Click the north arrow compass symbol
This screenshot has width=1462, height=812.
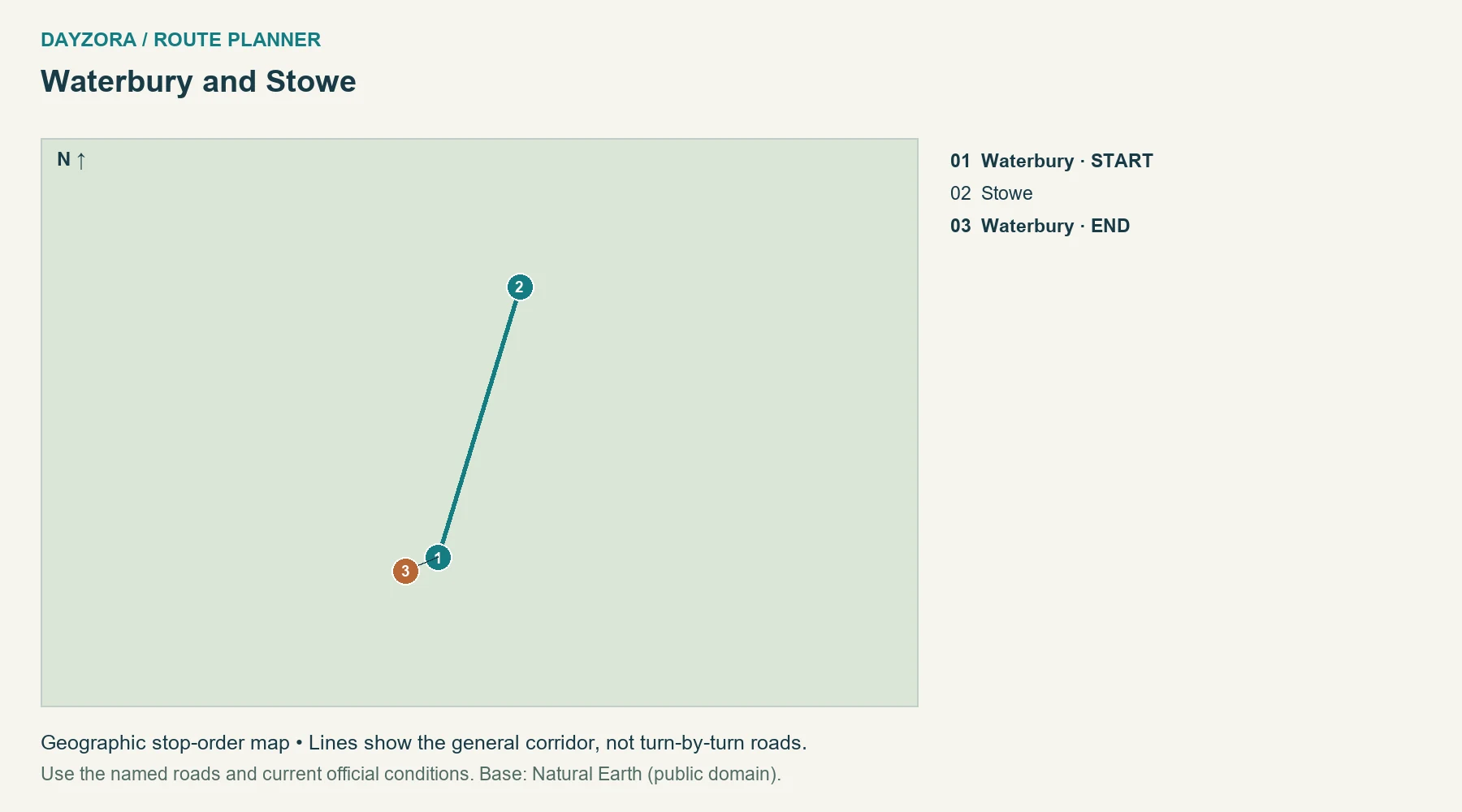(81, 160)
